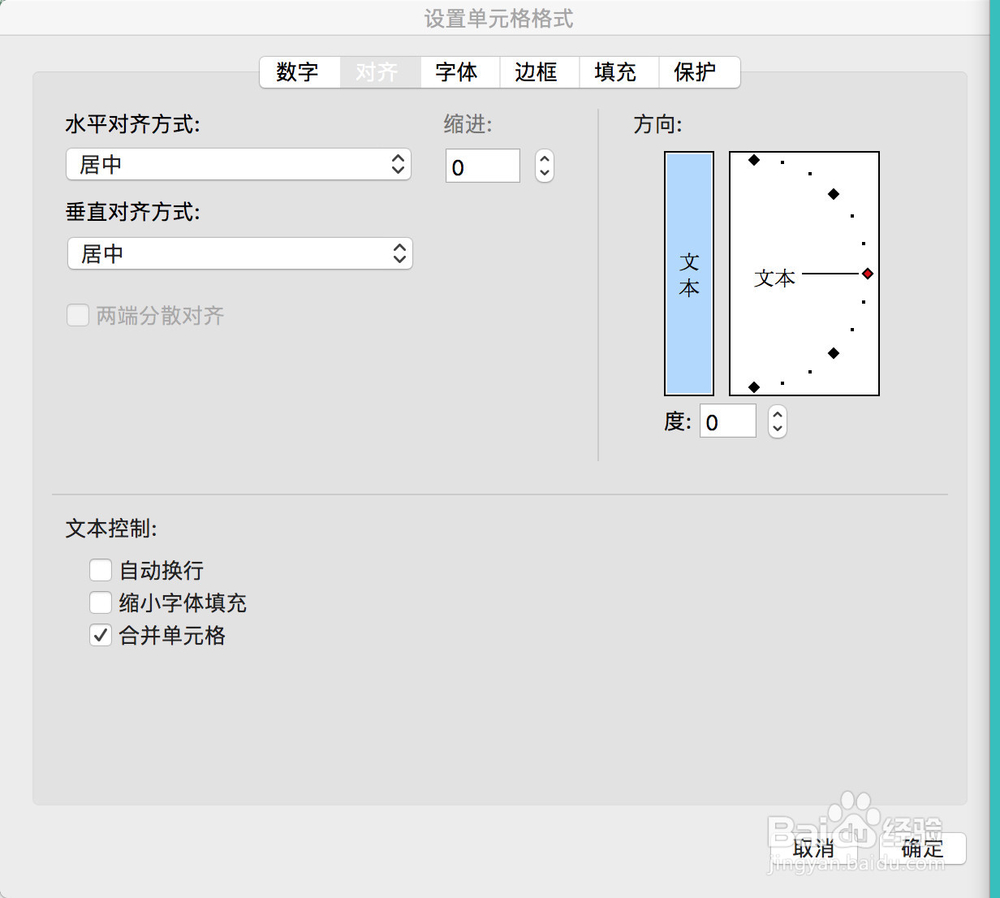Click inside the 度 degrees input field
The image size is (1000, 898).
[727, 421]
